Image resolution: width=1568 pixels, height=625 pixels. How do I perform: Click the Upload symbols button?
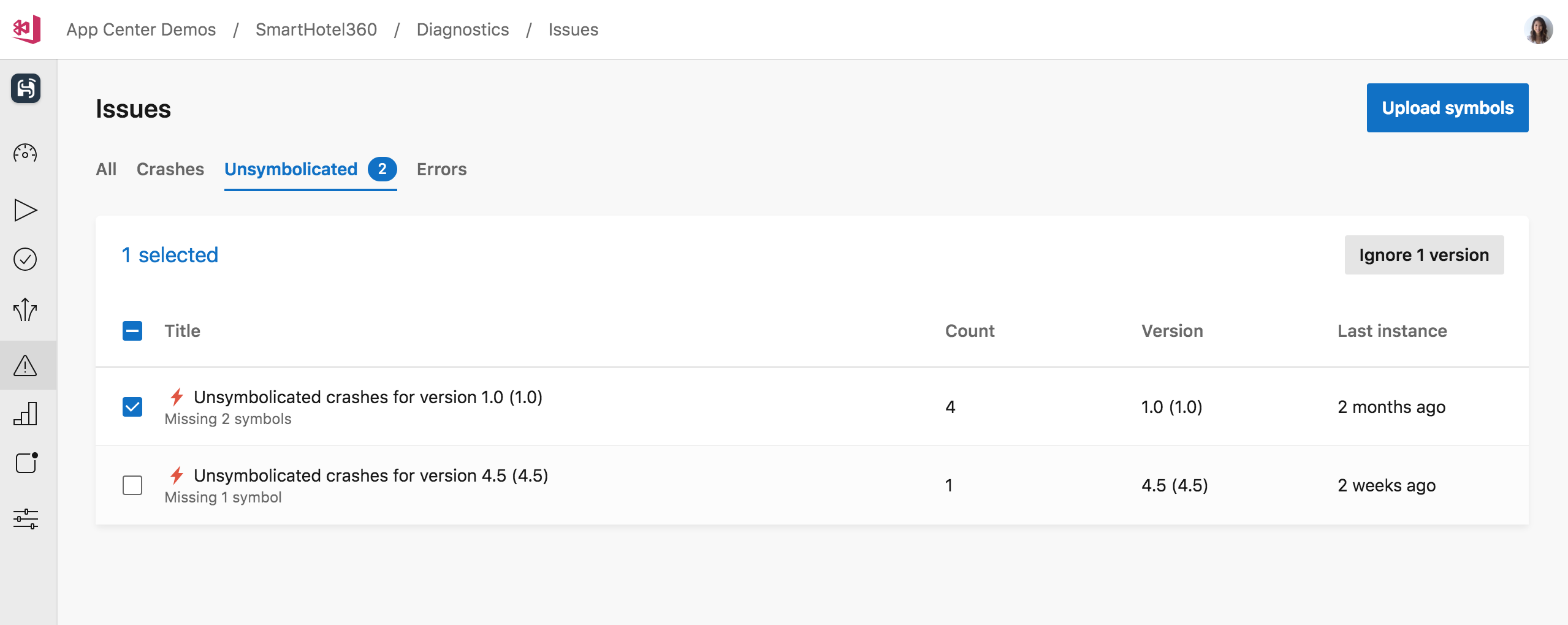point(1447,107)
